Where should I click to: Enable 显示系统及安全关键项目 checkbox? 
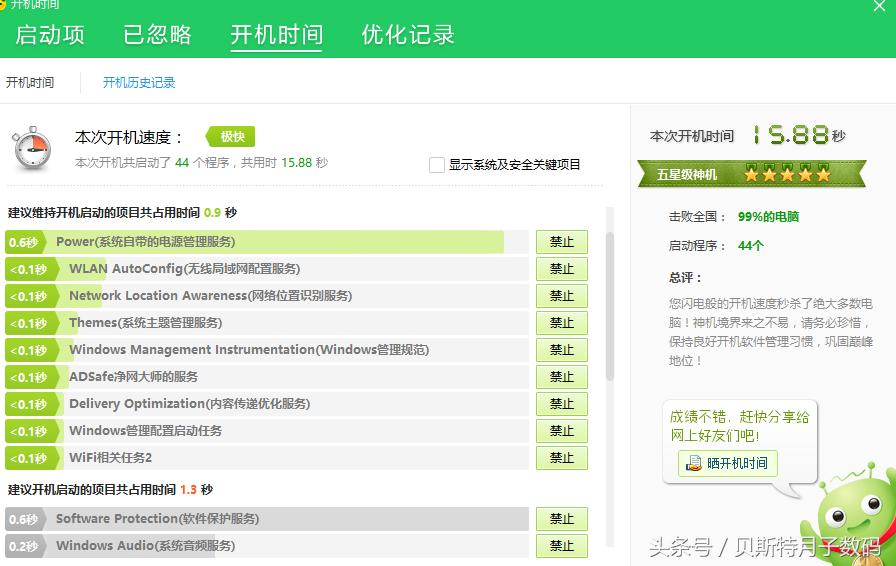437,165
